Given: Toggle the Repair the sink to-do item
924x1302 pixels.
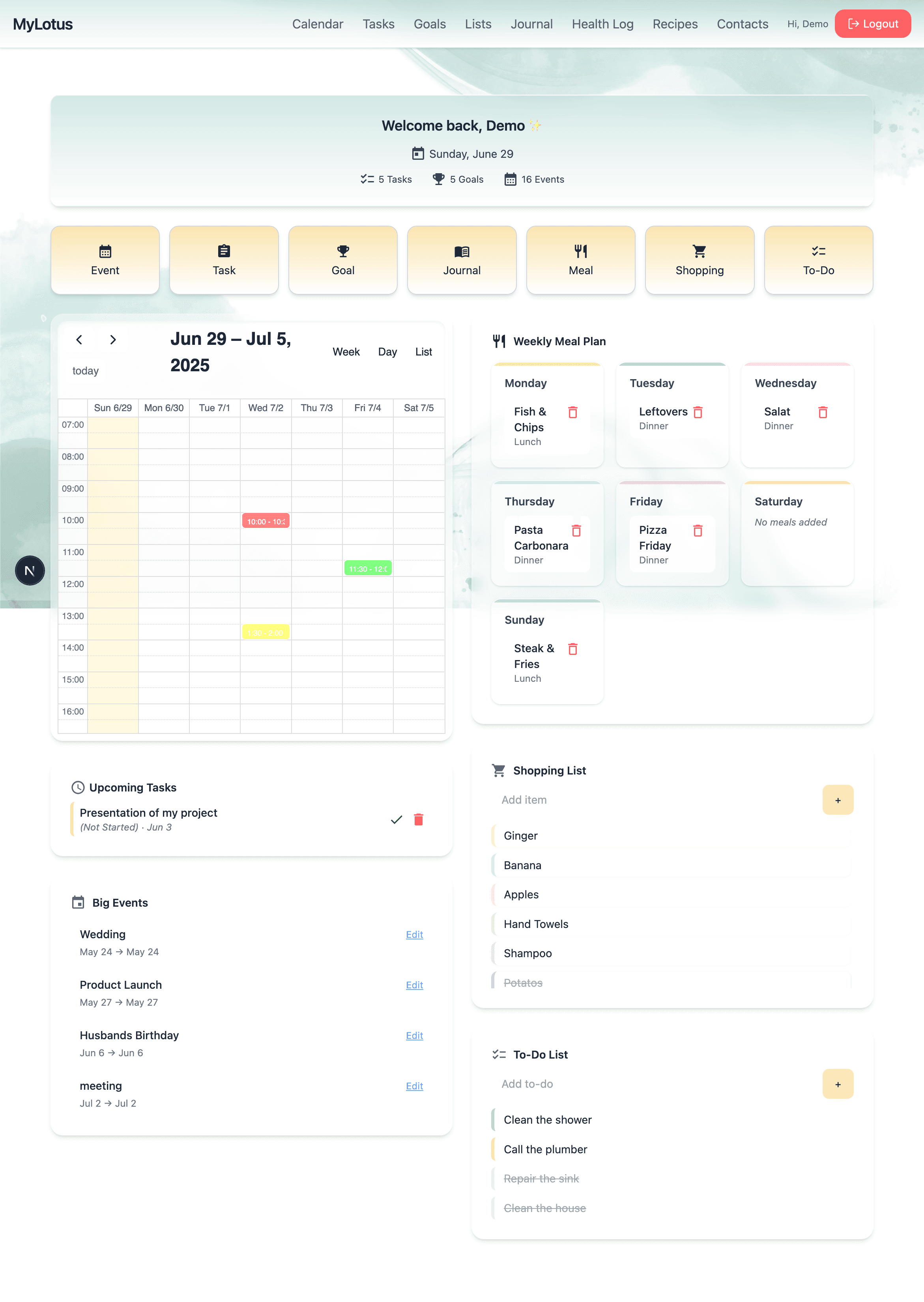Looking at the screenshot, I should pos(541,1178).
